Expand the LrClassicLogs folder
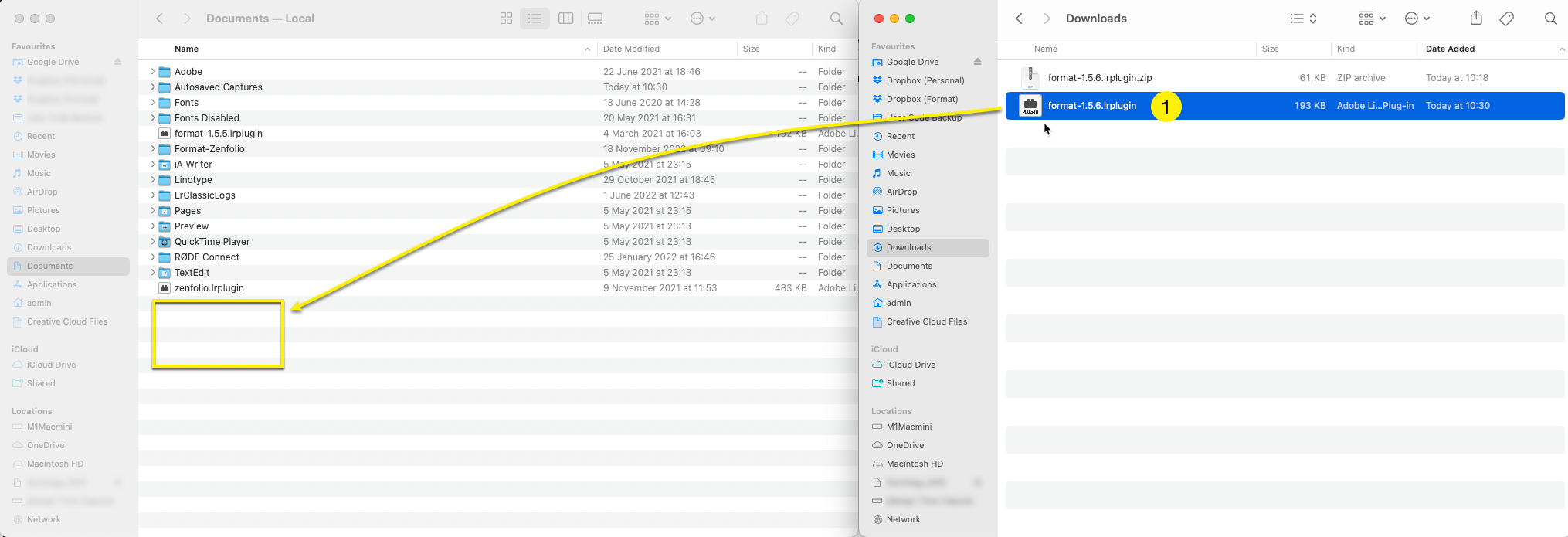1568x537 pixels. tap(153, 195)
